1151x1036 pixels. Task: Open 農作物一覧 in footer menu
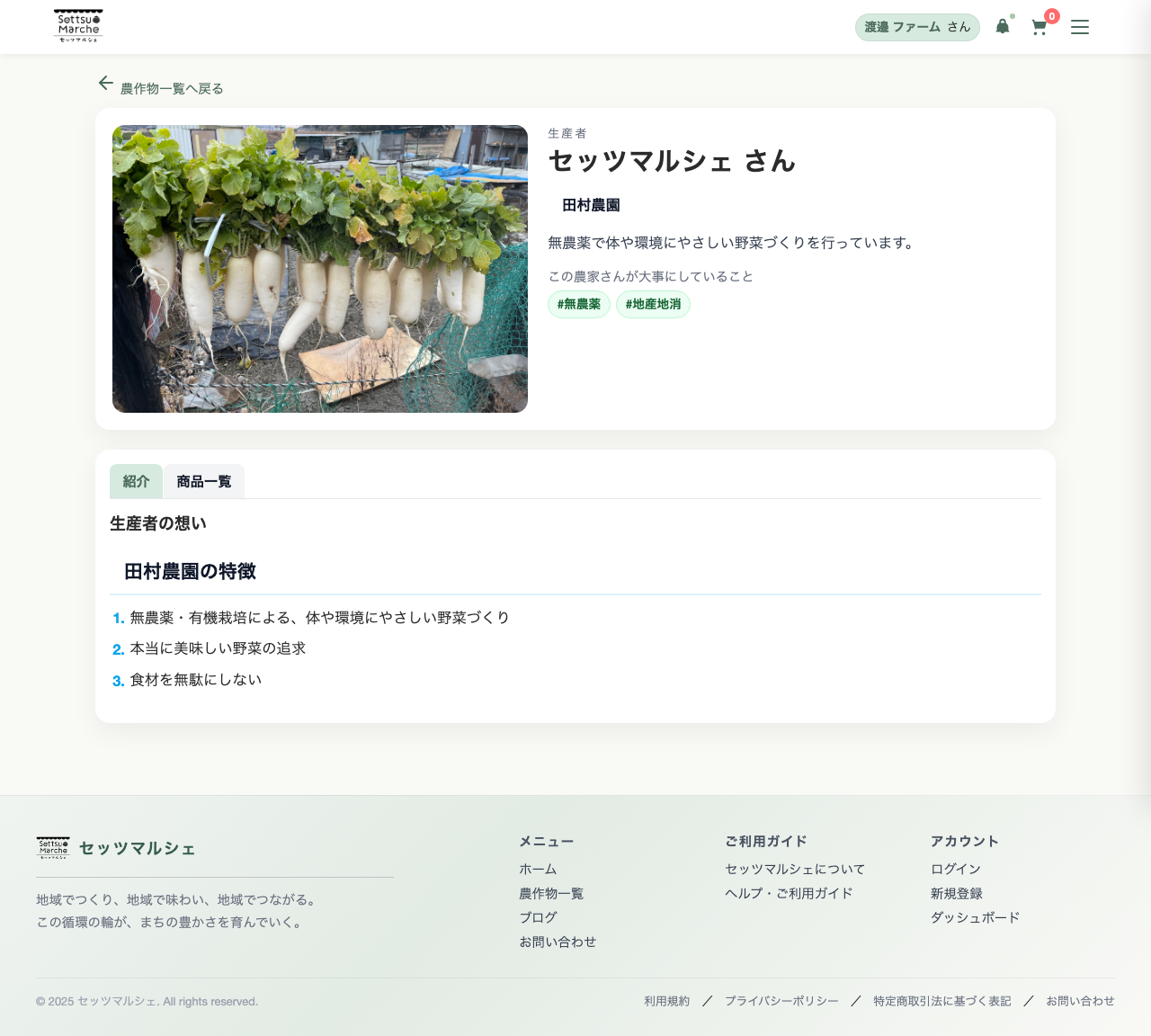(x=551, y=893)
